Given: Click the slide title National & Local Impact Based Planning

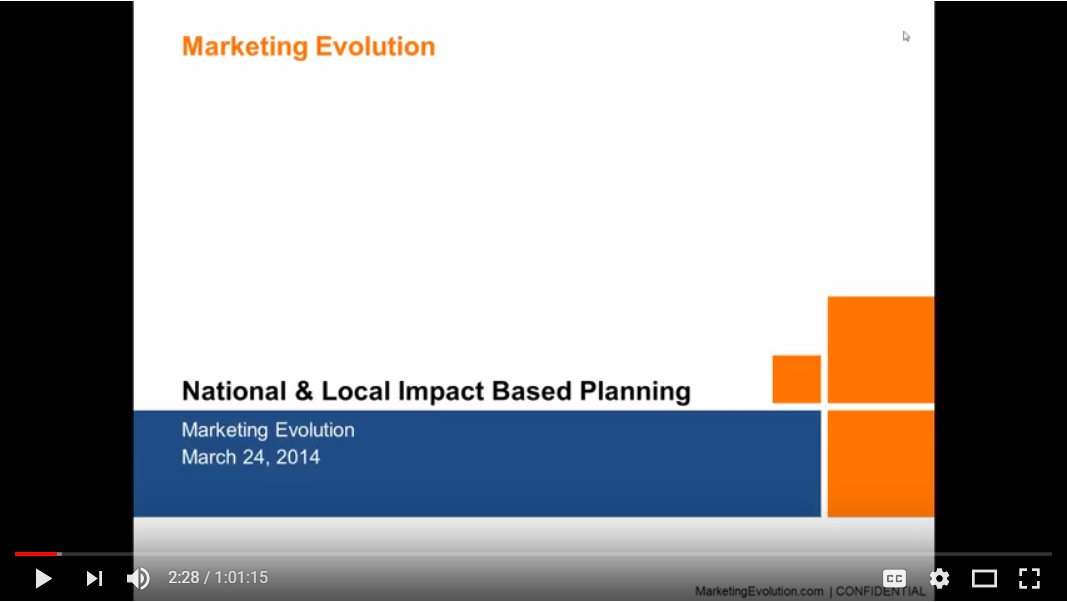Looking at the screenshot, I should coord(436,391).
